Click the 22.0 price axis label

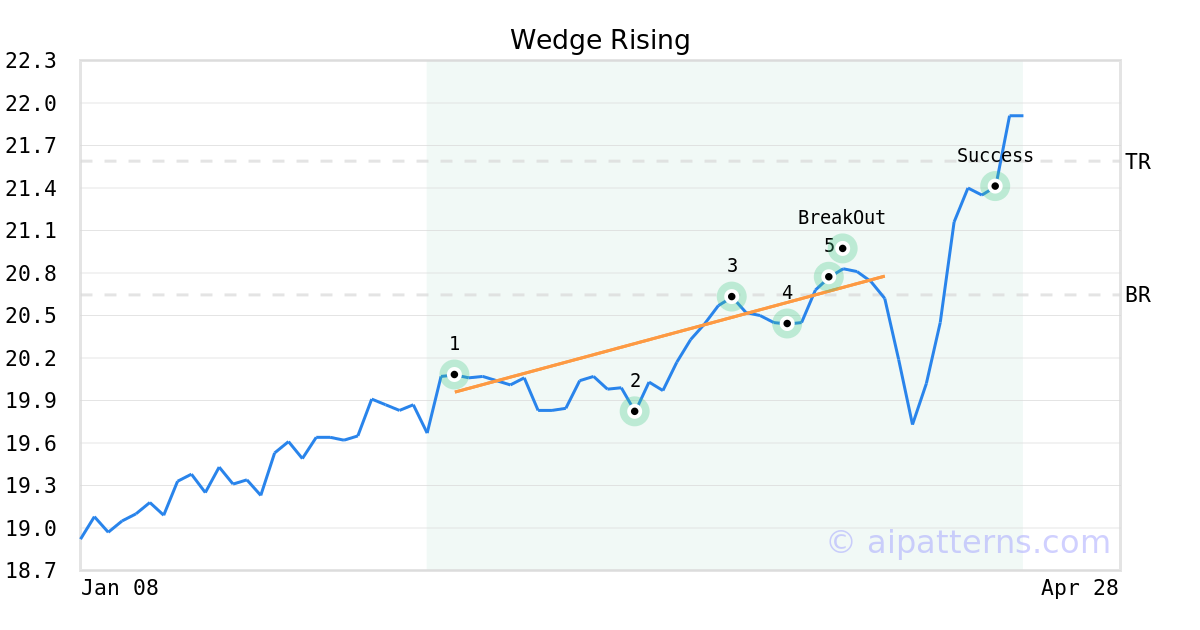point(31,103)
